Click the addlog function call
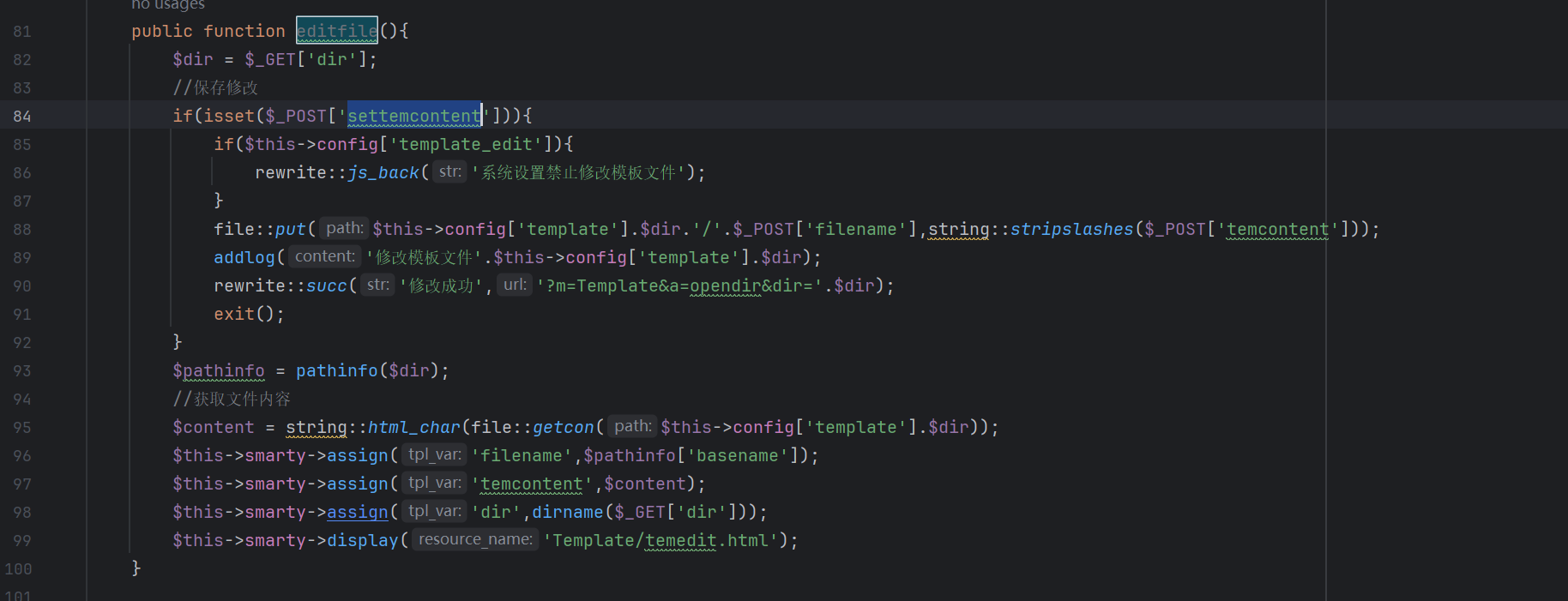Image resolution: width=1568 pixels, height=601 pixels. coord(244,257)
